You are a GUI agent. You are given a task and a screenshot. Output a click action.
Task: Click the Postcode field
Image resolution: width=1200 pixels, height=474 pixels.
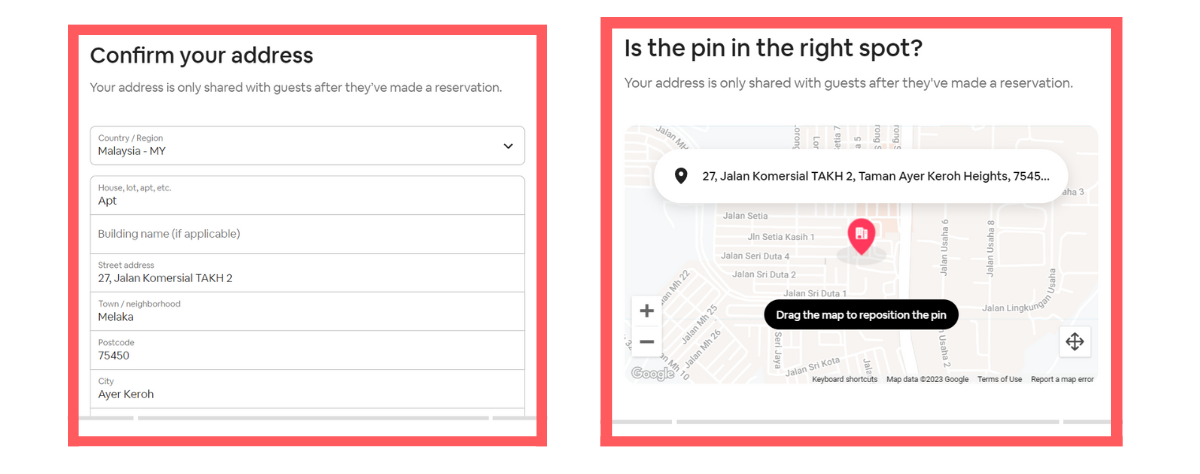306,350
